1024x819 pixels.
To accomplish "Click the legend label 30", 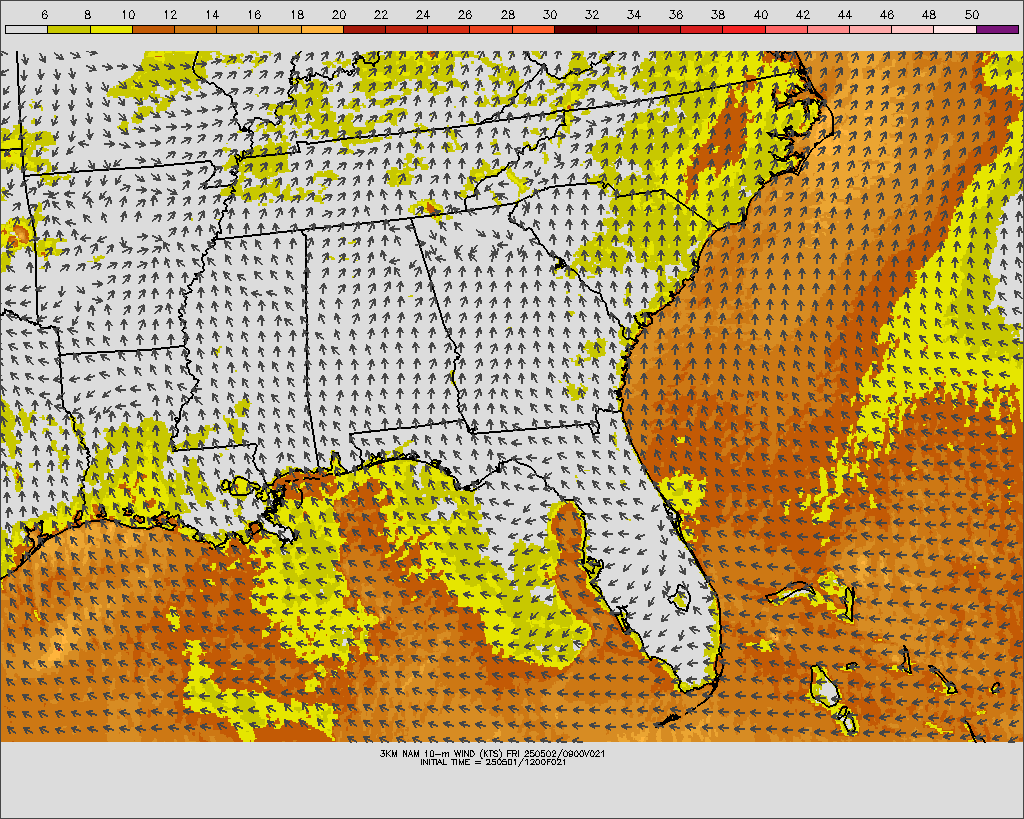I will tap(550, 14).
